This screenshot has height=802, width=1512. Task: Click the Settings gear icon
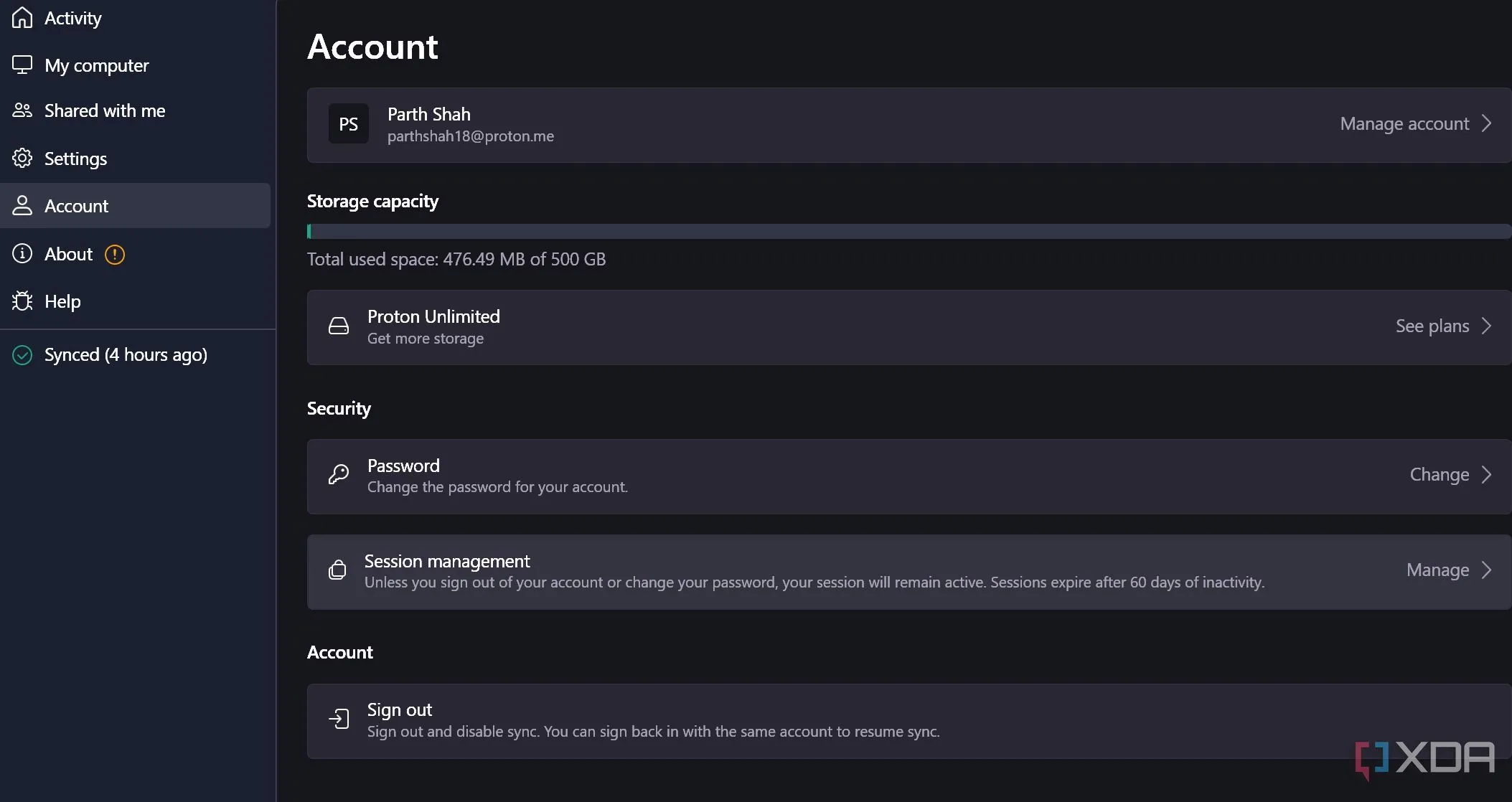[x=22, y=158]
